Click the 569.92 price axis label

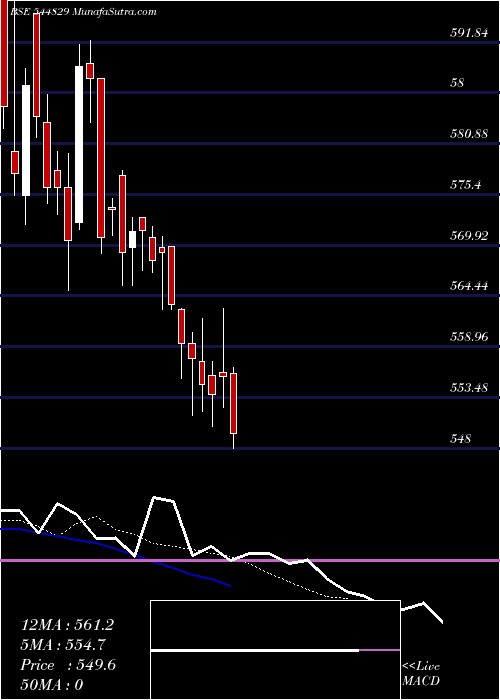pyautogui.click(x=468, y=235)
